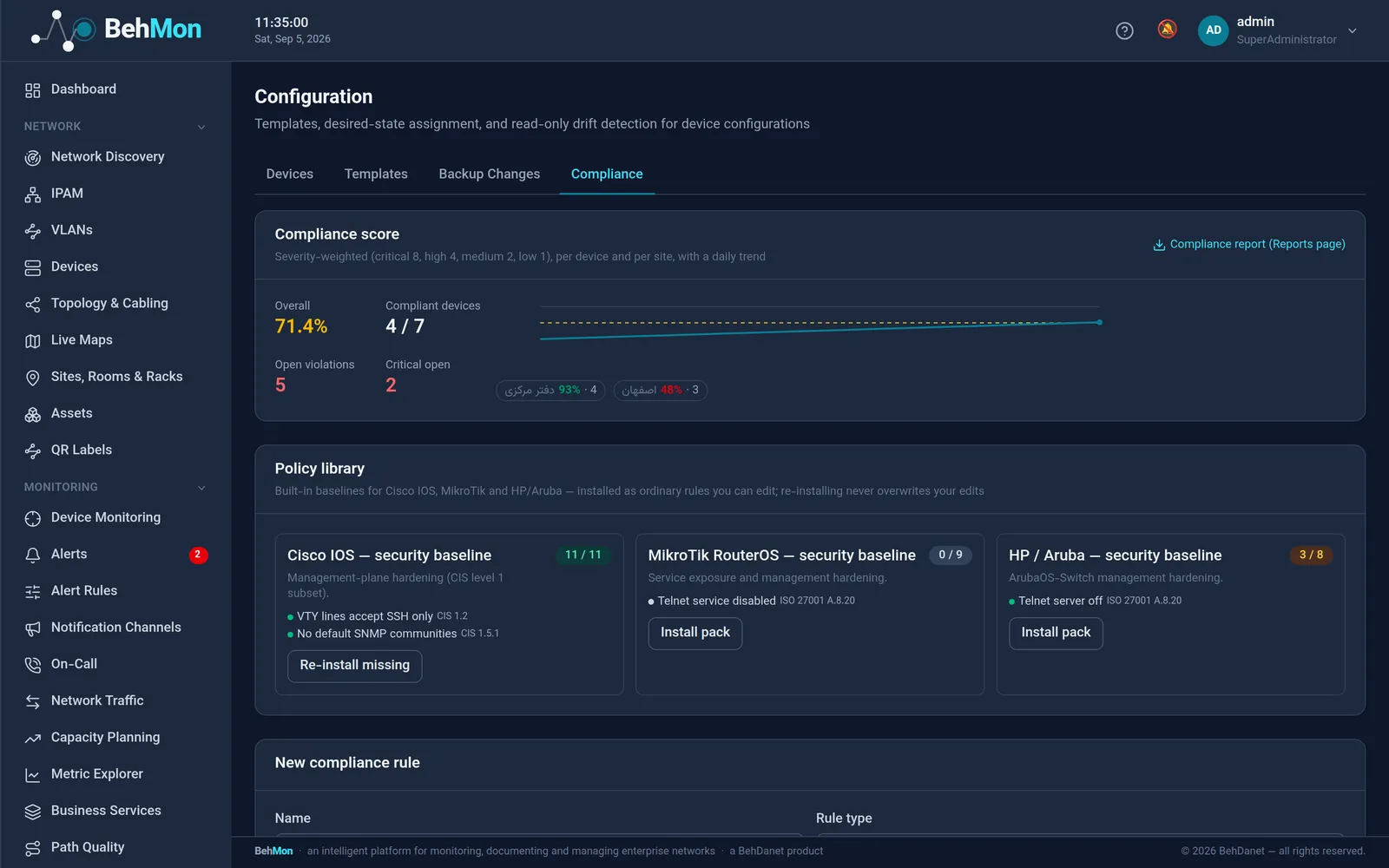Click the 11:35:00 clock display
1389x868 pixels.
pyautogui.click(x=281, y=23)
